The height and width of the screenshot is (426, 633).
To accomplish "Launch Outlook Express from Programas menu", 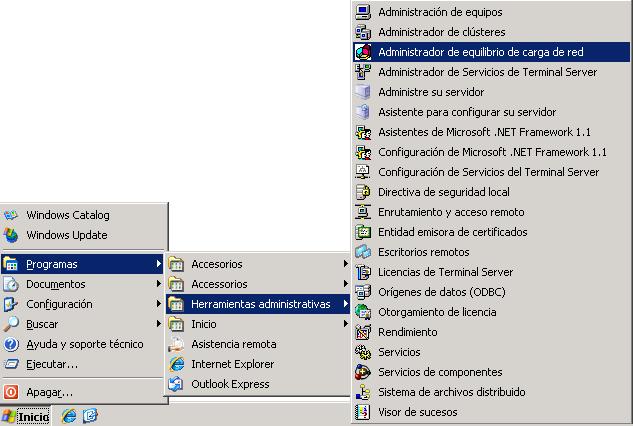I will tap(258, 384).
